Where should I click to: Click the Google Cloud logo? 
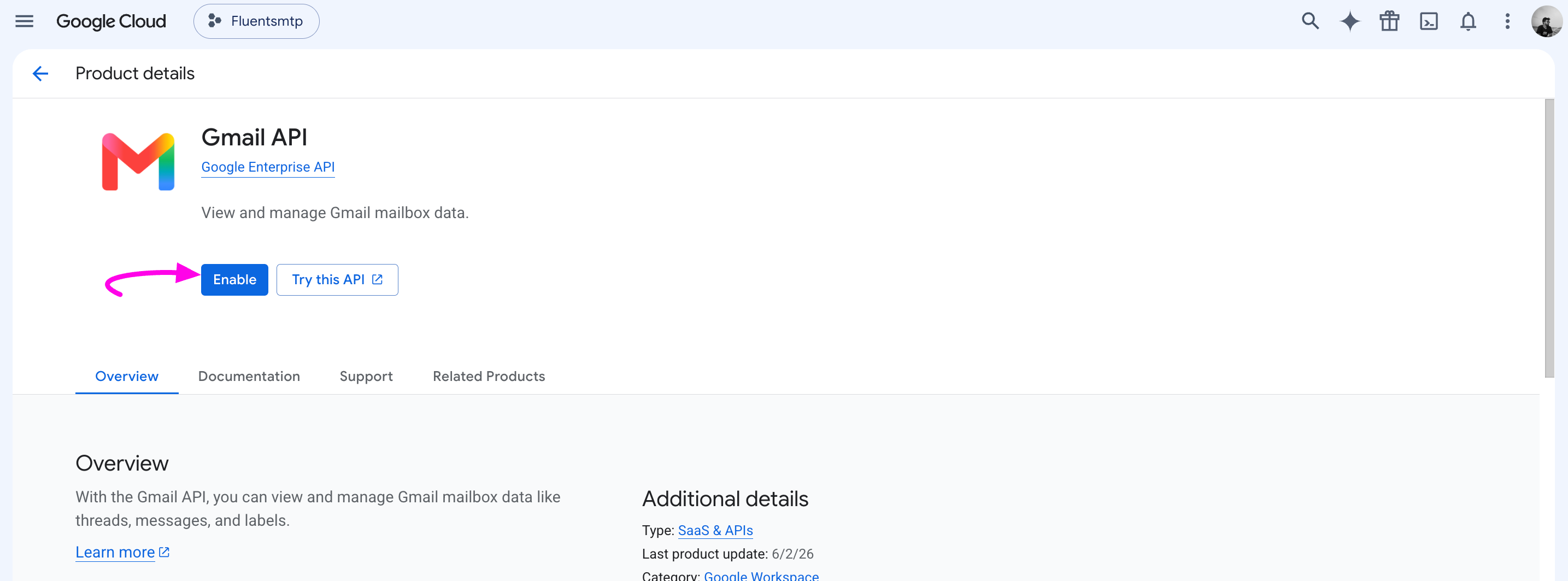coord(111,21)
